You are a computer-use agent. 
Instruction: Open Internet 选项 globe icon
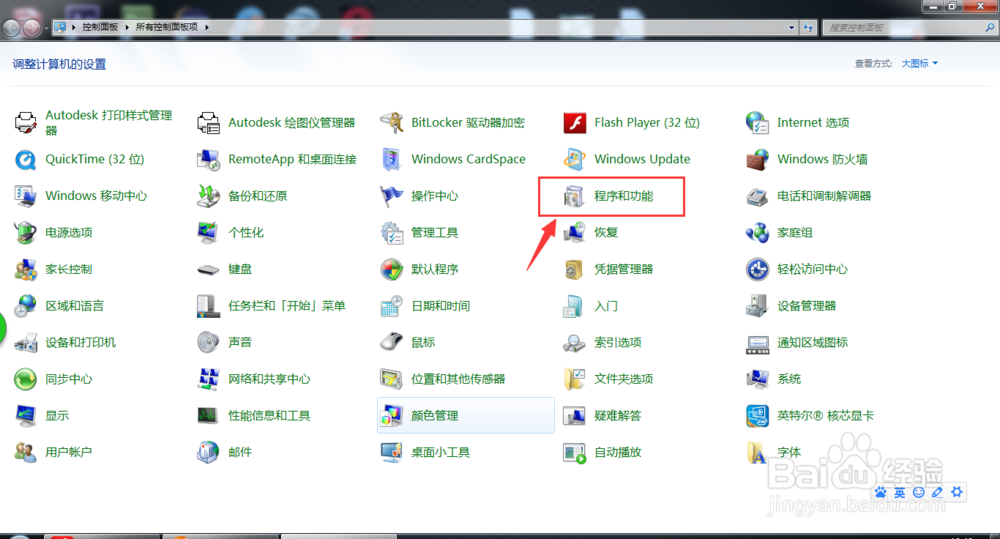click(757, 122)
